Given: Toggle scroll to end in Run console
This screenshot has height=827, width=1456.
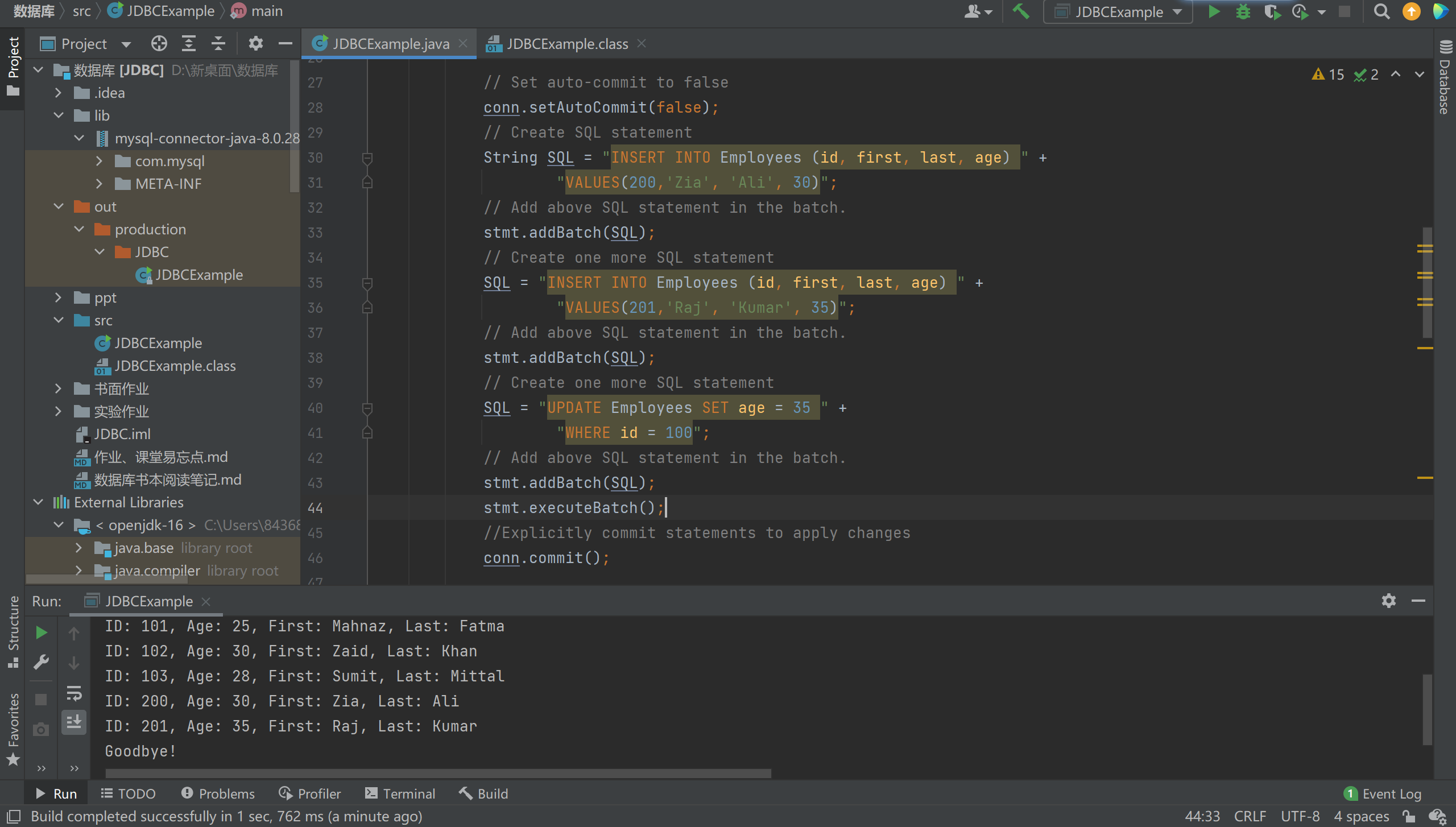Looking at the screenshot, I should 74,722.
